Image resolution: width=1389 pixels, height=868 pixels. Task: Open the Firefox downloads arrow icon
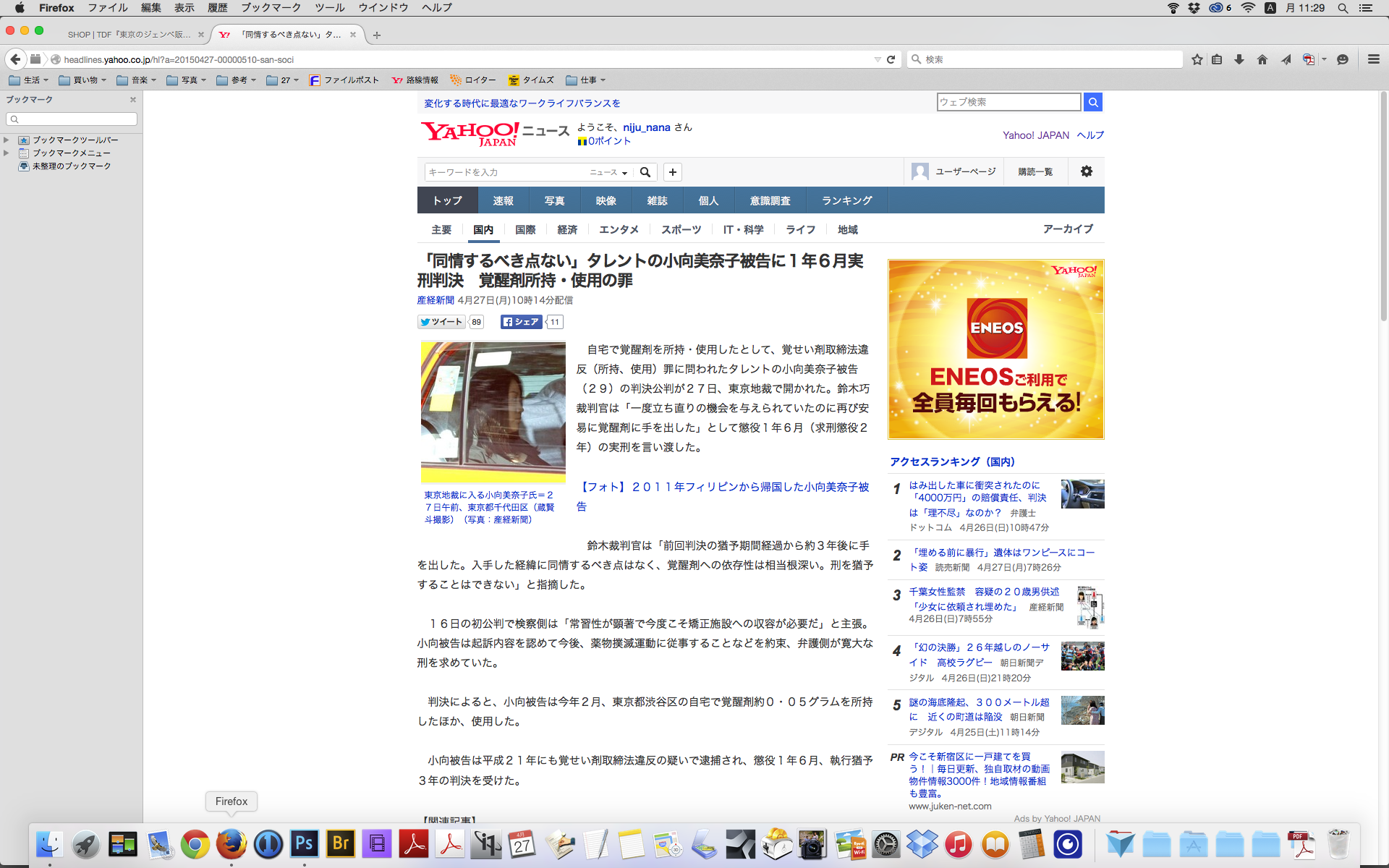point(1239,59)
